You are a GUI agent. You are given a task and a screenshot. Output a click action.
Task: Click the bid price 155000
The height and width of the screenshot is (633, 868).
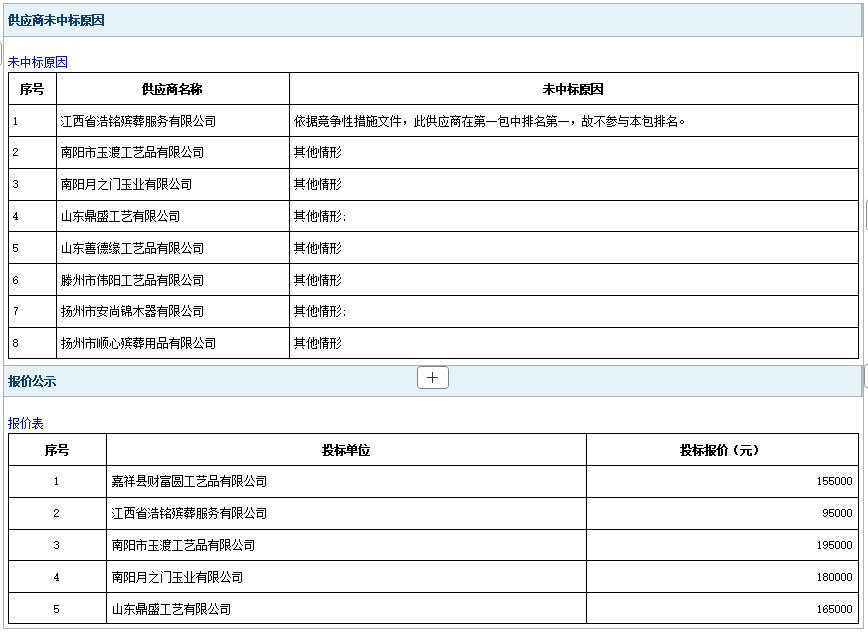click(x=834, y=481)
